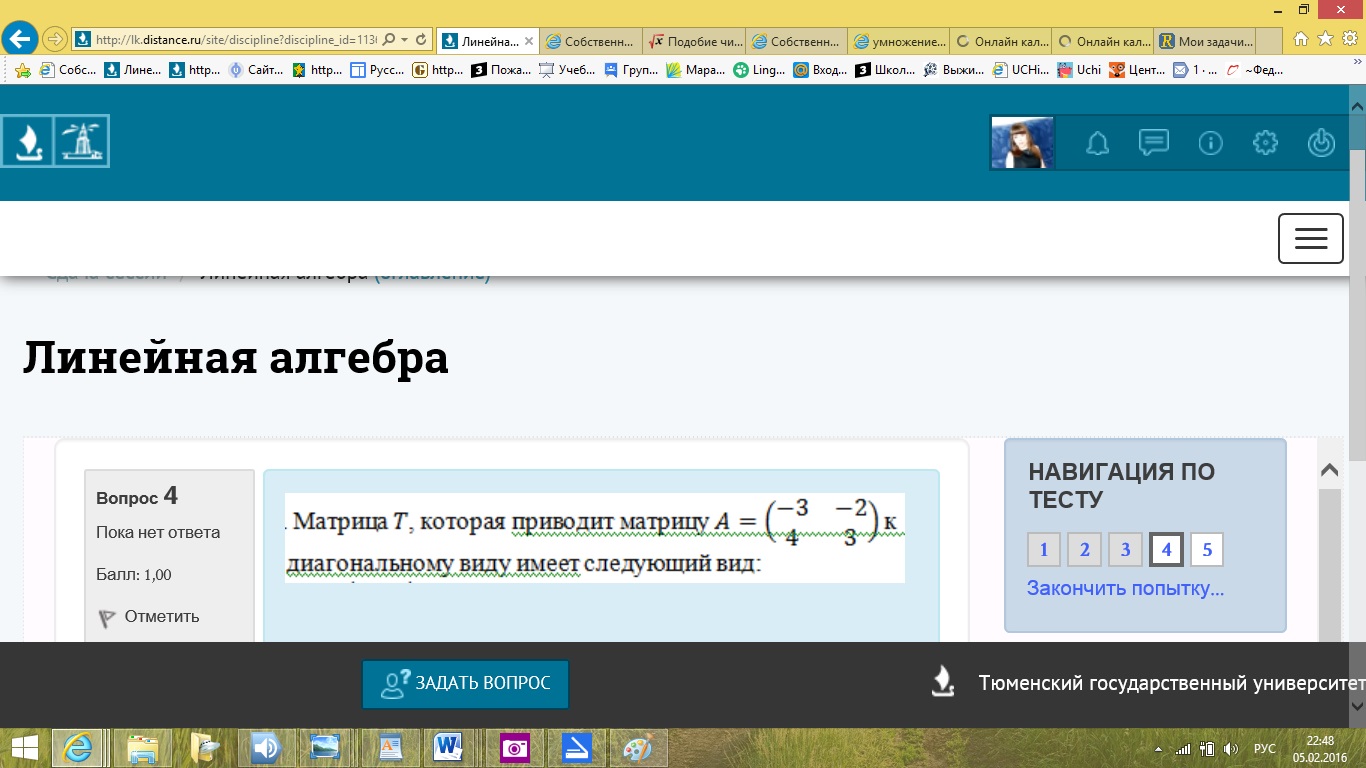This screenshot has height=768, width=1366.
Task: Click the info circle icon in header
Action: click(x=1210, y=143)
